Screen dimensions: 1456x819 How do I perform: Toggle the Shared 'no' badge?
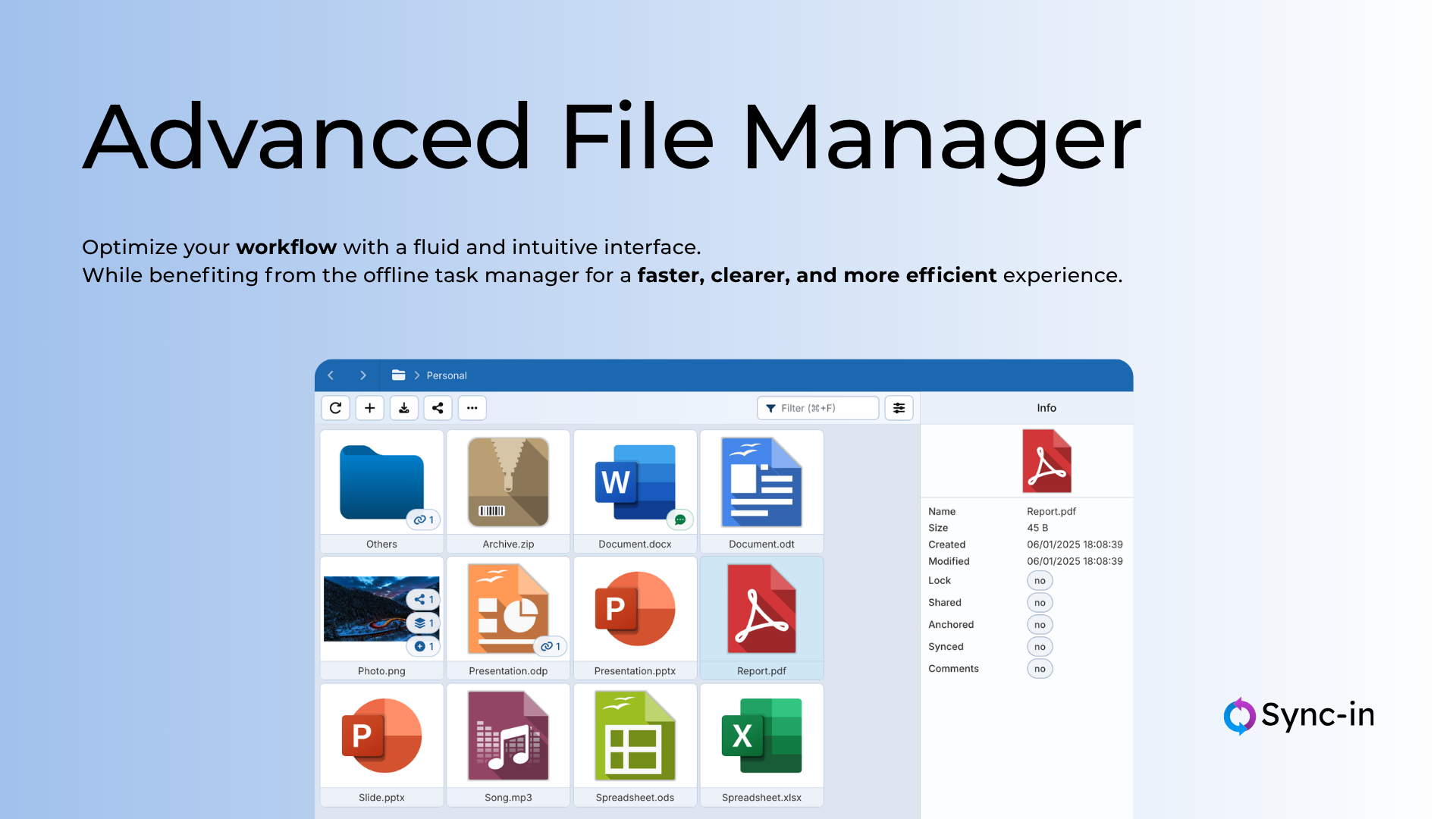pyautogui.click(x=1039, y=603)
